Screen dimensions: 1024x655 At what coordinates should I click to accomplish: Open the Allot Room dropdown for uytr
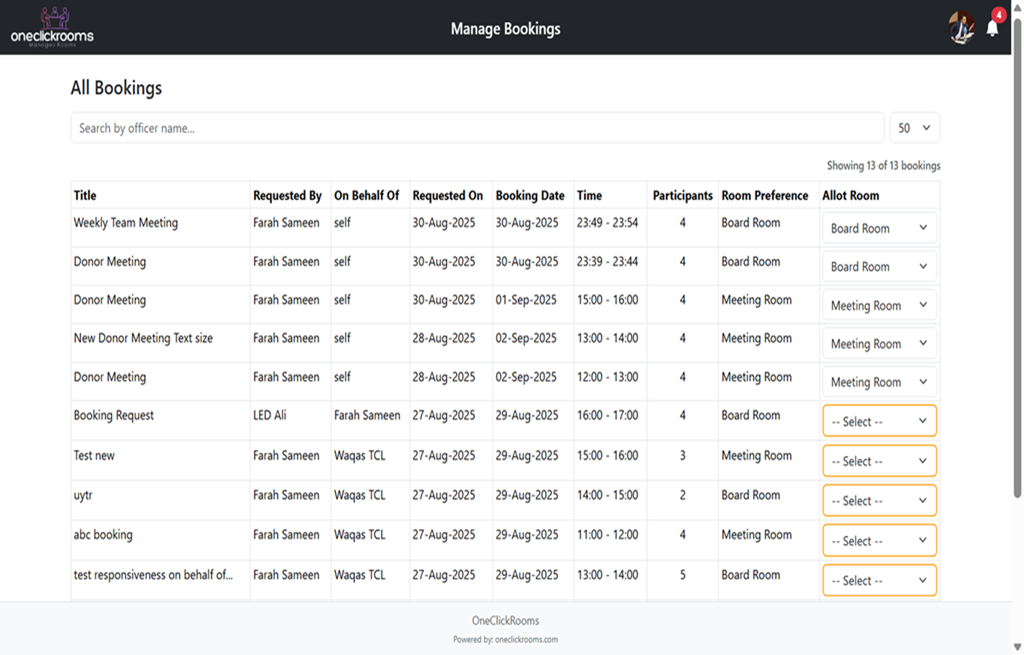(x=878, y=500)
